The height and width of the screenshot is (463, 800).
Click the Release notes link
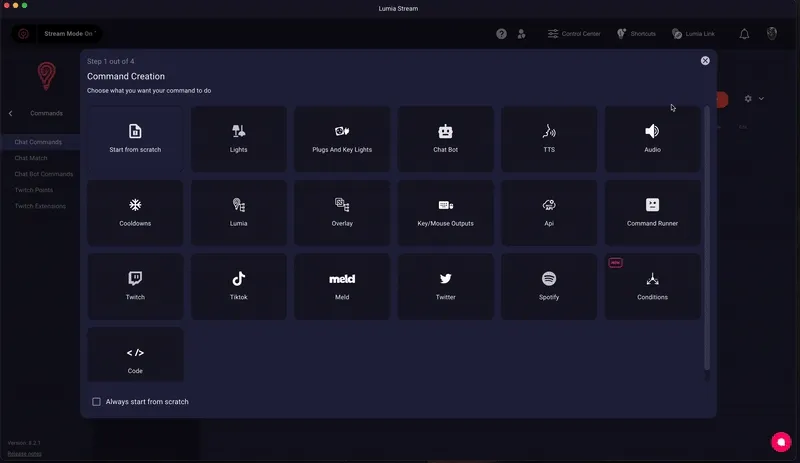coord(23,453)
